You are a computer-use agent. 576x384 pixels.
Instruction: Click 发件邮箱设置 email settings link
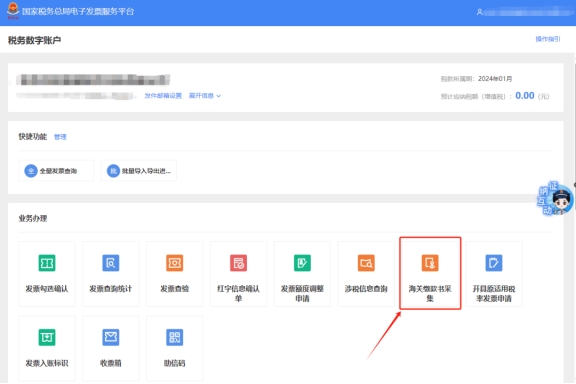click(163, 96)
